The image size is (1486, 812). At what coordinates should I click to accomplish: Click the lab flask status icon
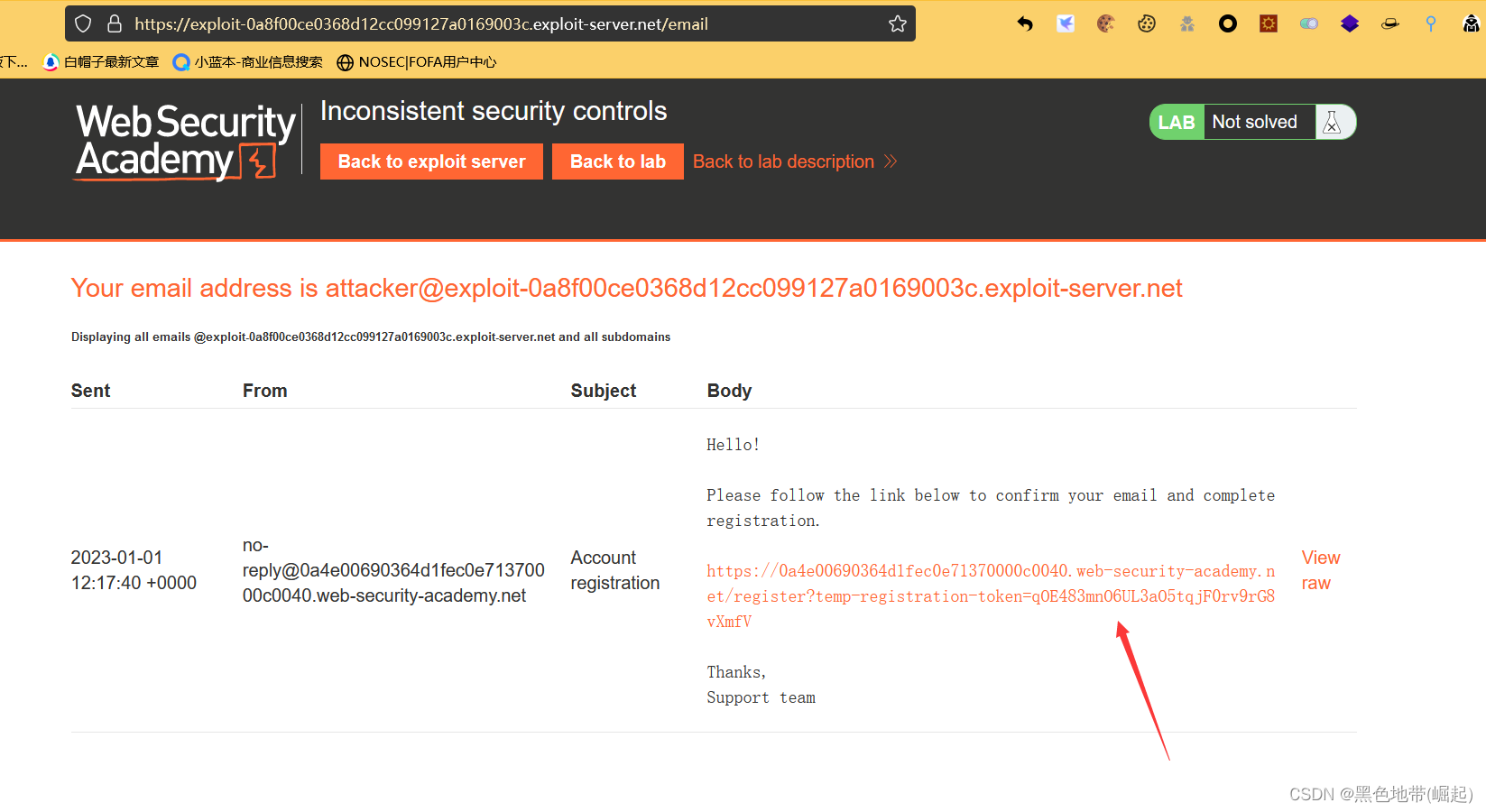pyautogui.click(x=1333, y=122)
